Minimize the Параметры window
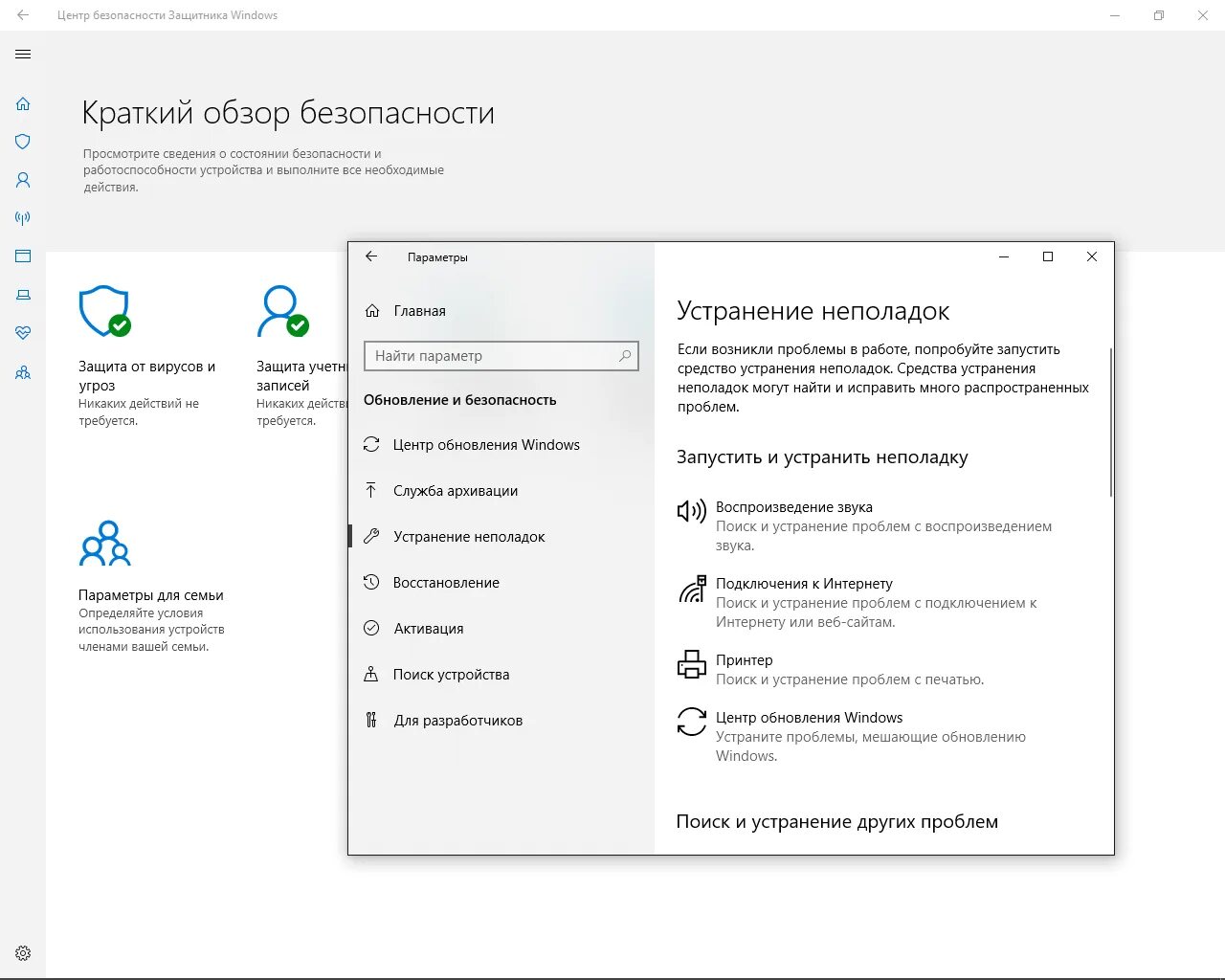The width and height of the screenshot is (1225, 980). coord(1004,256)
